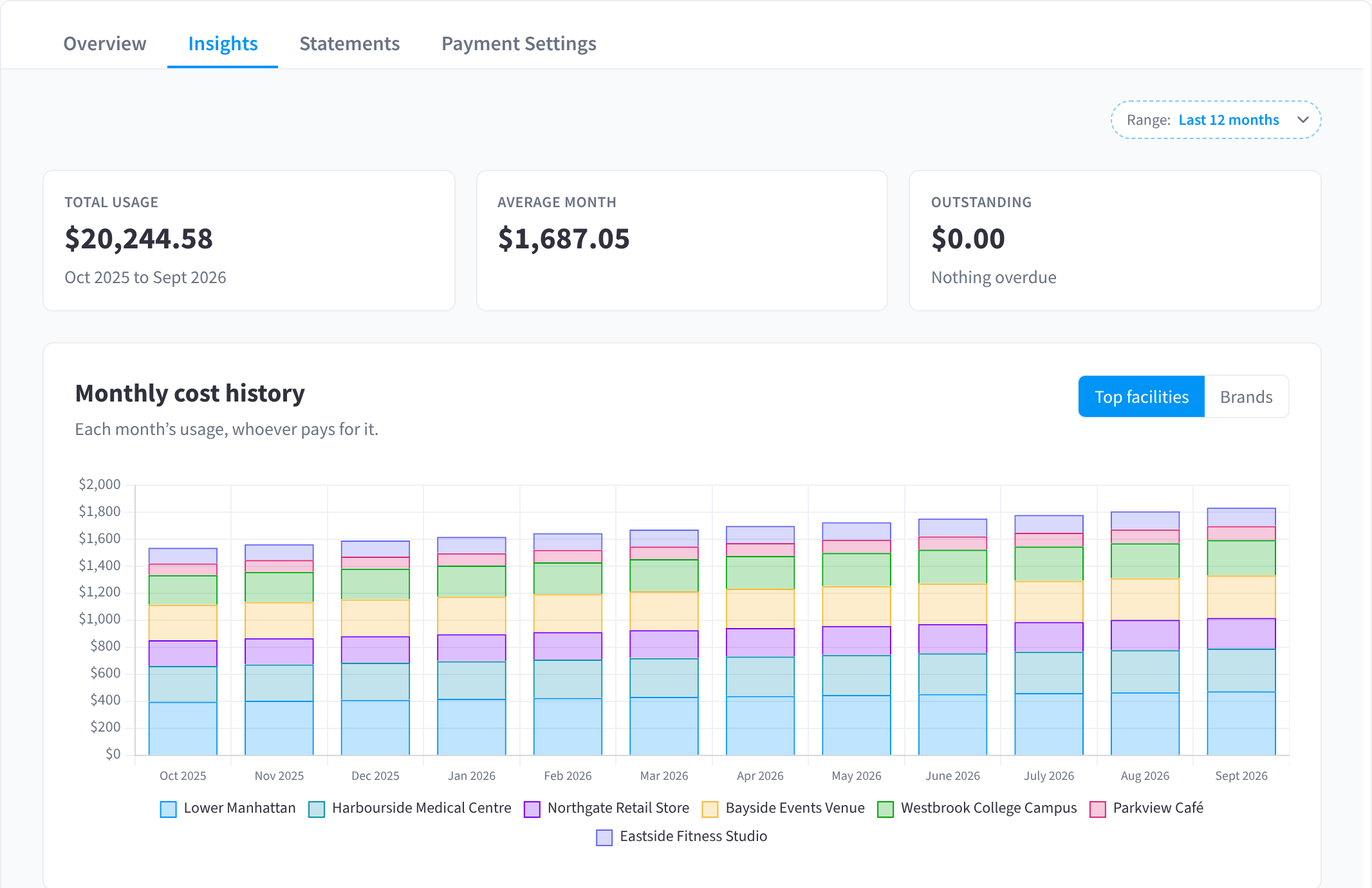Toggle Eastside Fitness Studio legend swatch
This screenshot has width=1372, height=888.
[x=604, y=837]
